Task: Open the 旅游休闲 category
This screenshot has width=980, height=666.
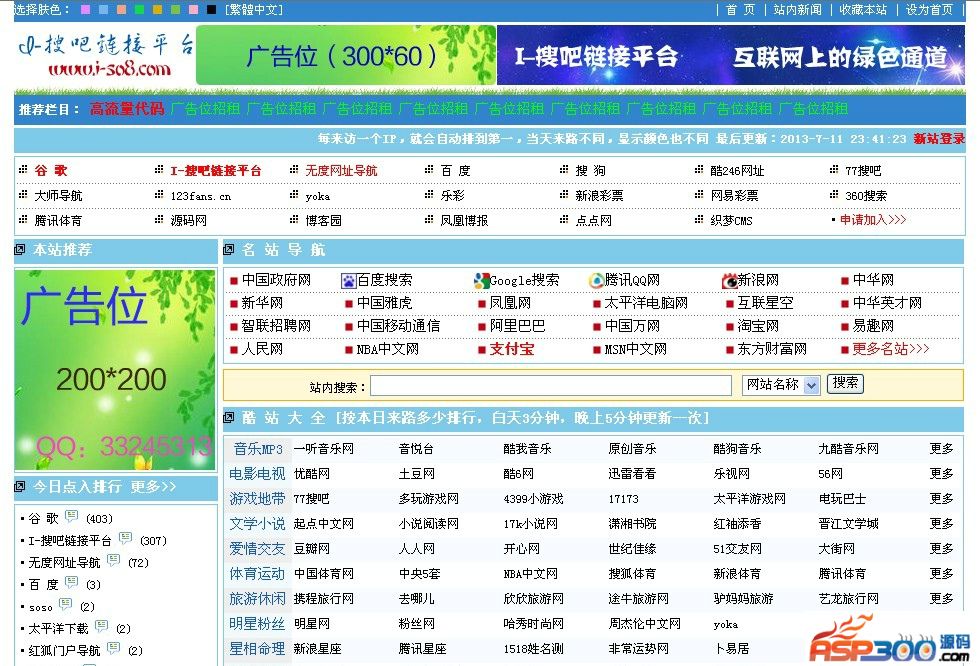Action: pos(257,599)
